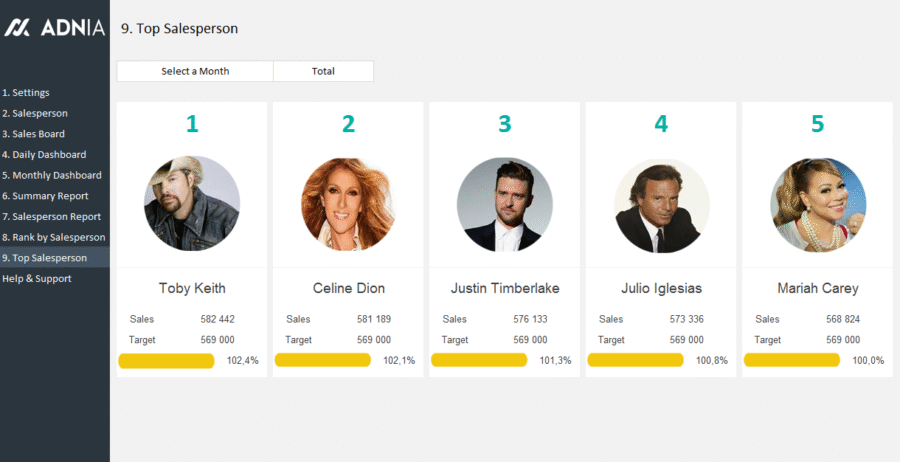The height and width of the screenshot is (462, 900).
Task: Click Mariah Carey's 100,0% progress bar
Action: click(x=791, y=361)
